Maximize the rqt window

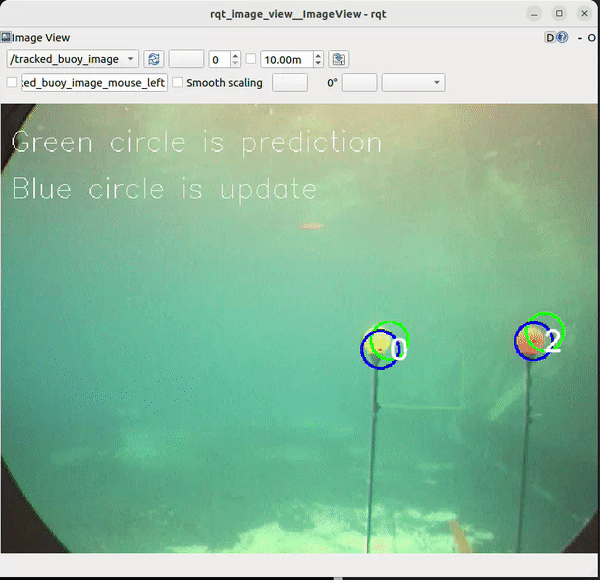click(x=559, y=14)
